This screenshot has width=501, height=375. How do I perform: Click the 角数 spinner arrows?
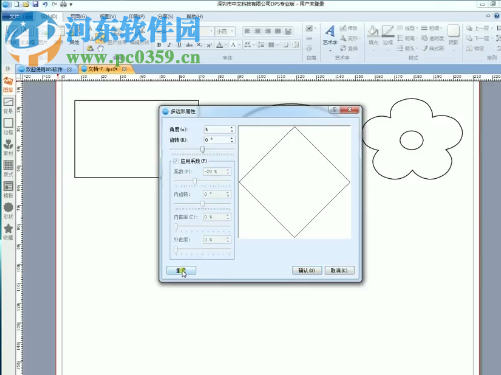tap(232, 129)
